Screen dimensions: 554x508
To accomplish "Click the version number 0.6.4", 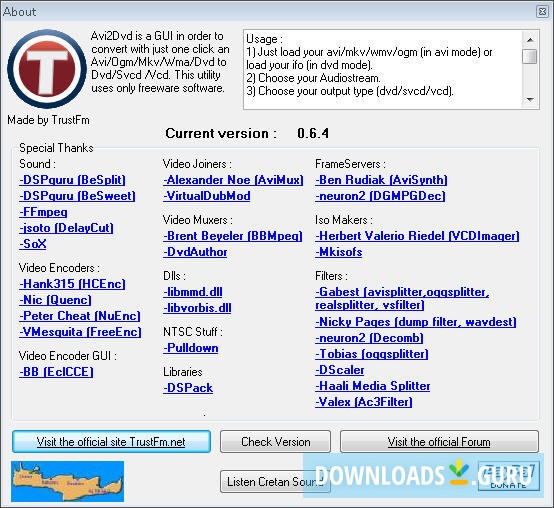I will (313, 133).
